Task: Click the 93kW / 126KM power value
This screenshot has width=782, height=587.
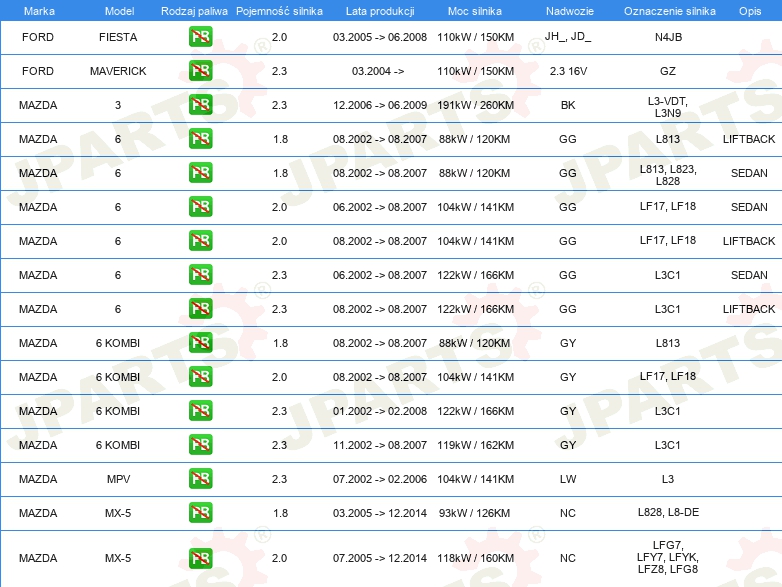Action: [x=474, y=513]
